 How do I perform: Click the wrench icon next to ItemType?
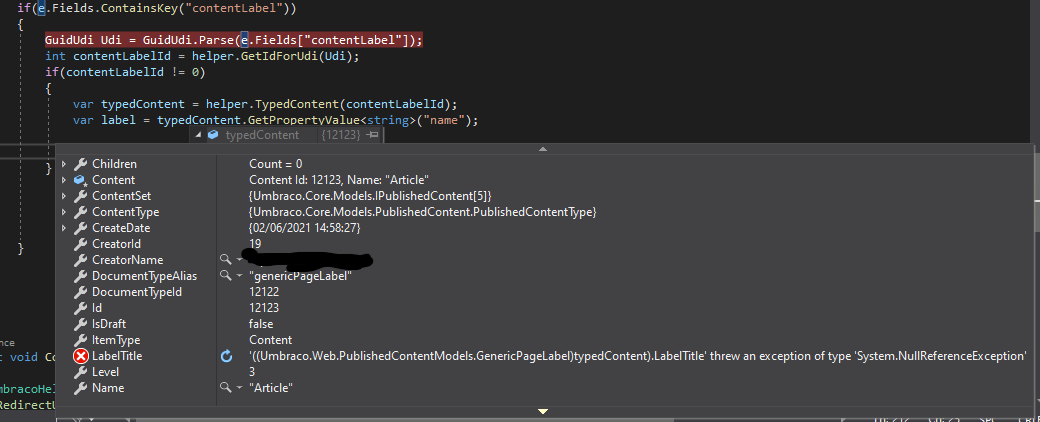[80, 340]
